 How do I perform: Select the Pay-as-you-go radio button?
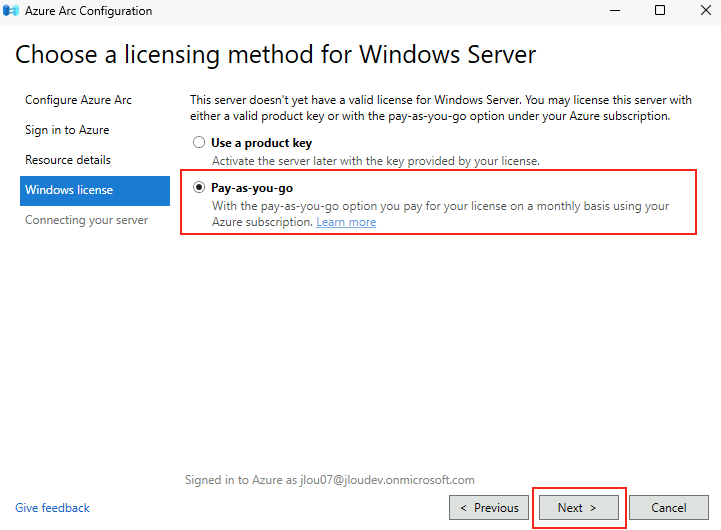coord(199,188)
